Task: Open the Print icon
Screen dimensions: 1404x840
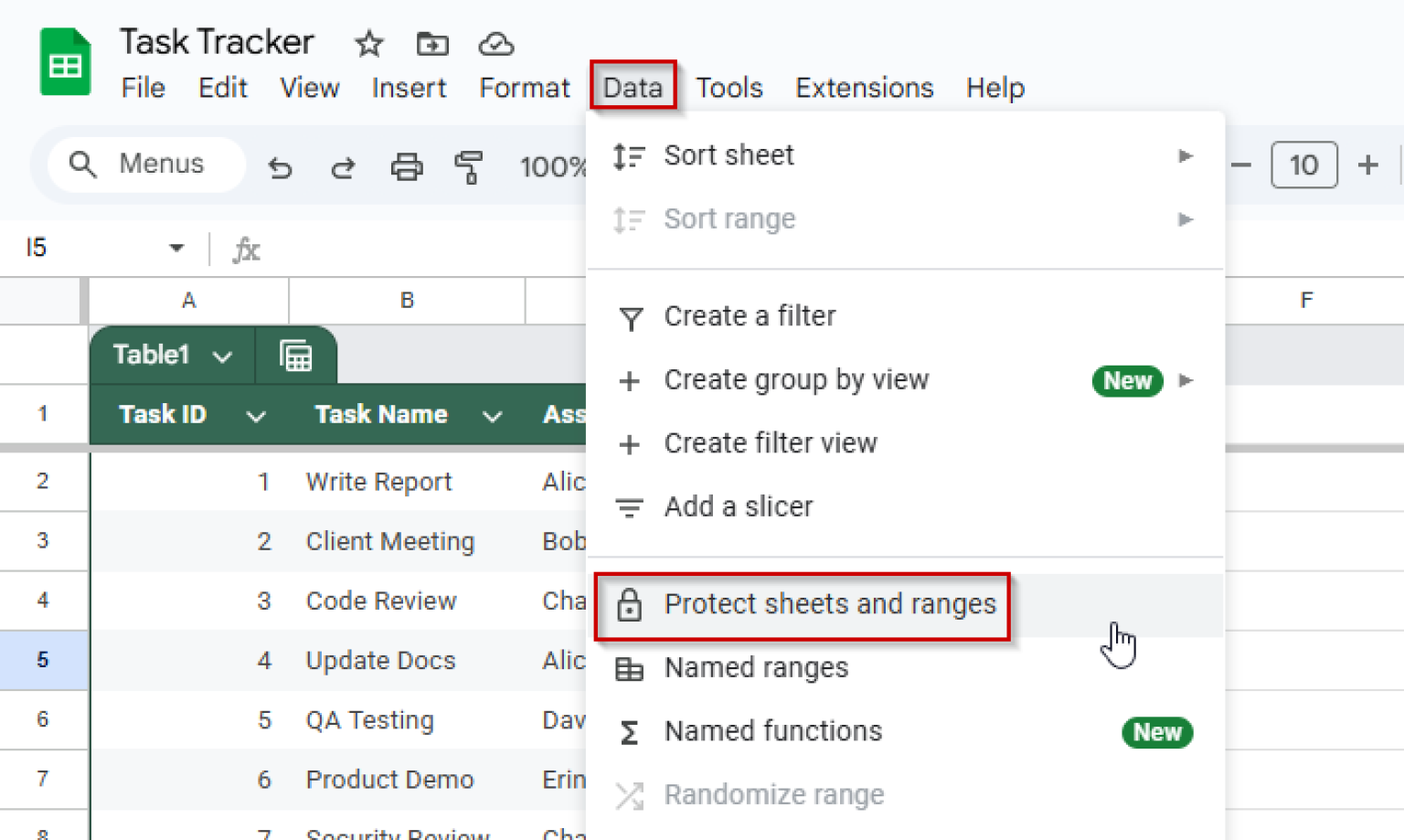Action: coord(407,166)
